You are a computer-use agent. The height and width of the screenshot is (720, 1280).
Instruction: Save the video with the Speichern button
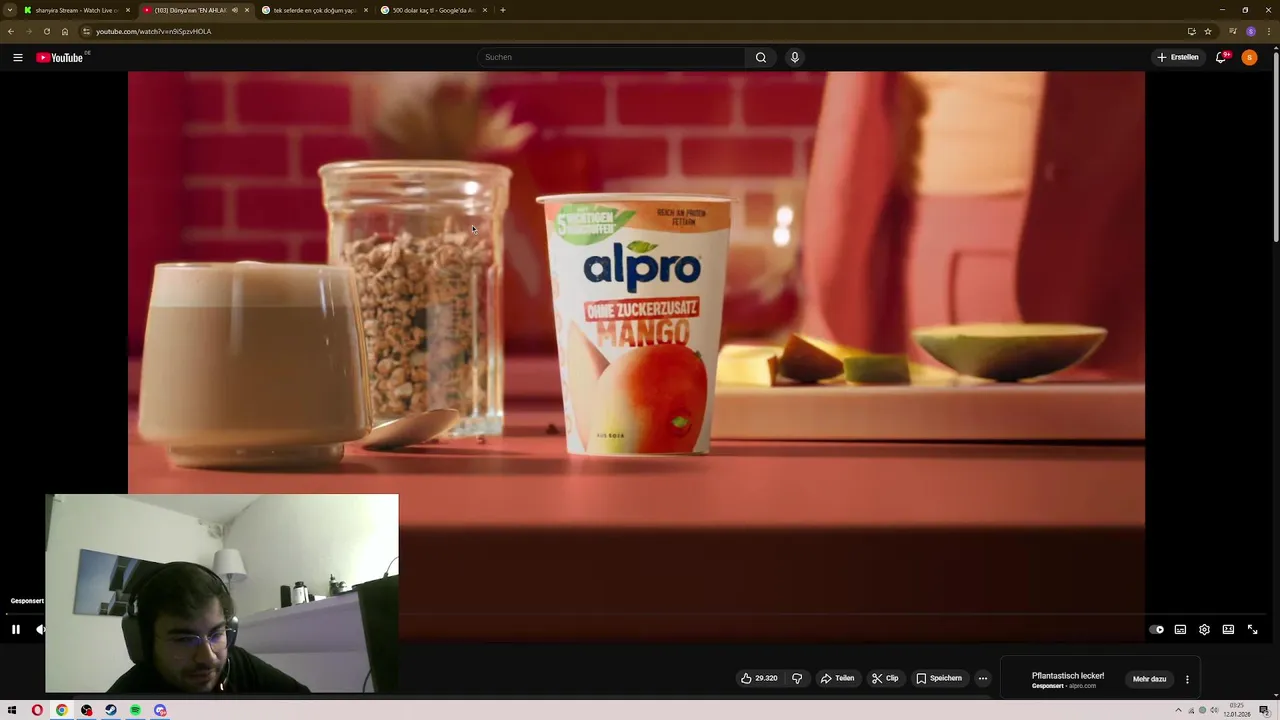point(939,678)
